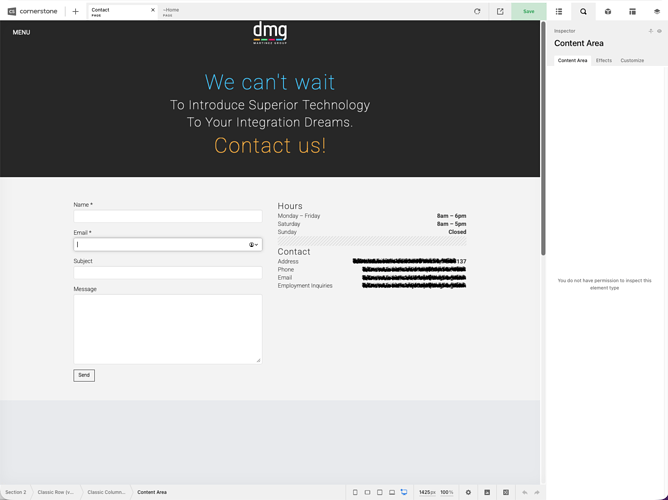Close the Contact page tab
The image size is (668, 500).
pyautogui.click(x=153, y=10)
